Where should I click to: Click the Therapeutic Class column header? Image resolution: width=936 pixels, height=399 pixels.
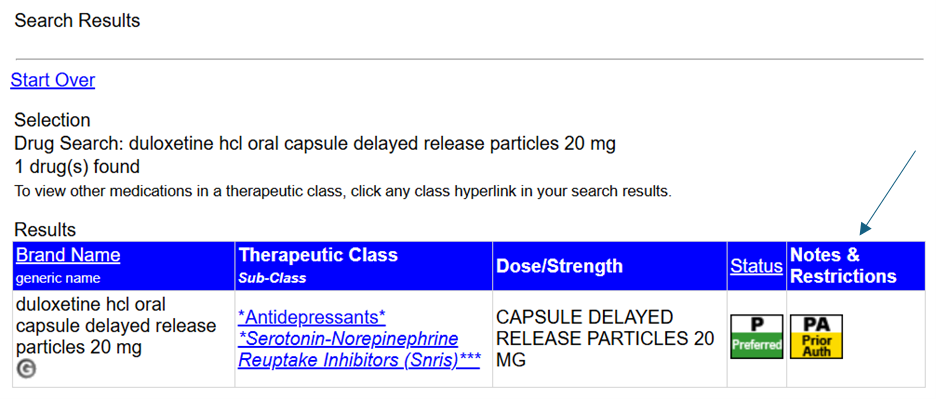(x=318, y=255)
